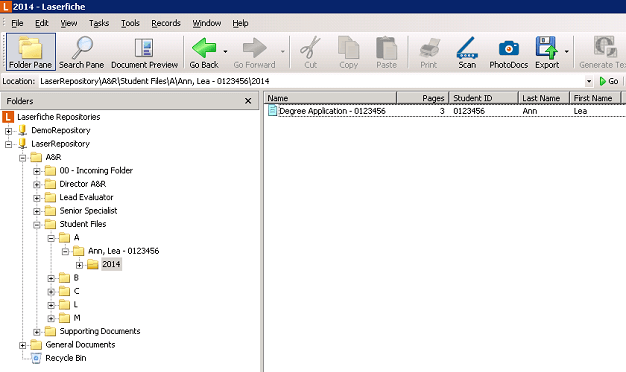Screen dimensions: 626x372
Task: Expand the C student folder
Action: click(x=51, y=292)
